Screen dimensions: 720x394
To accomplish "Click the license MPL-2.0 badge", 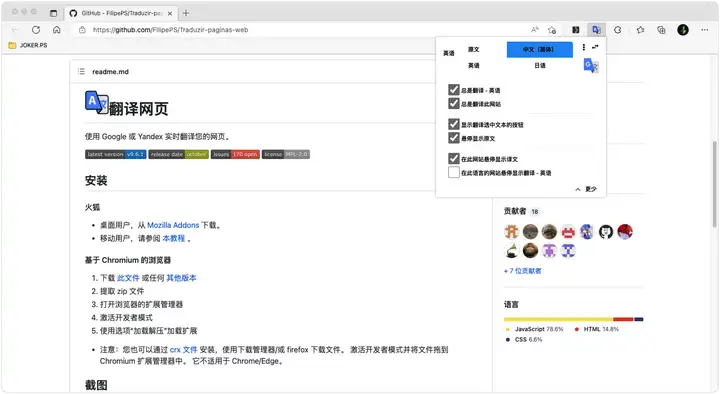I will [286, 154].
